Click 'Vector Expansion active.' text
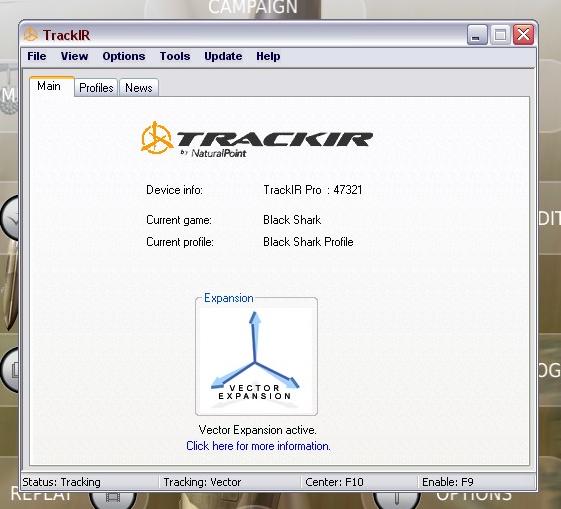561x509 pixels. [x=257, y=430]
